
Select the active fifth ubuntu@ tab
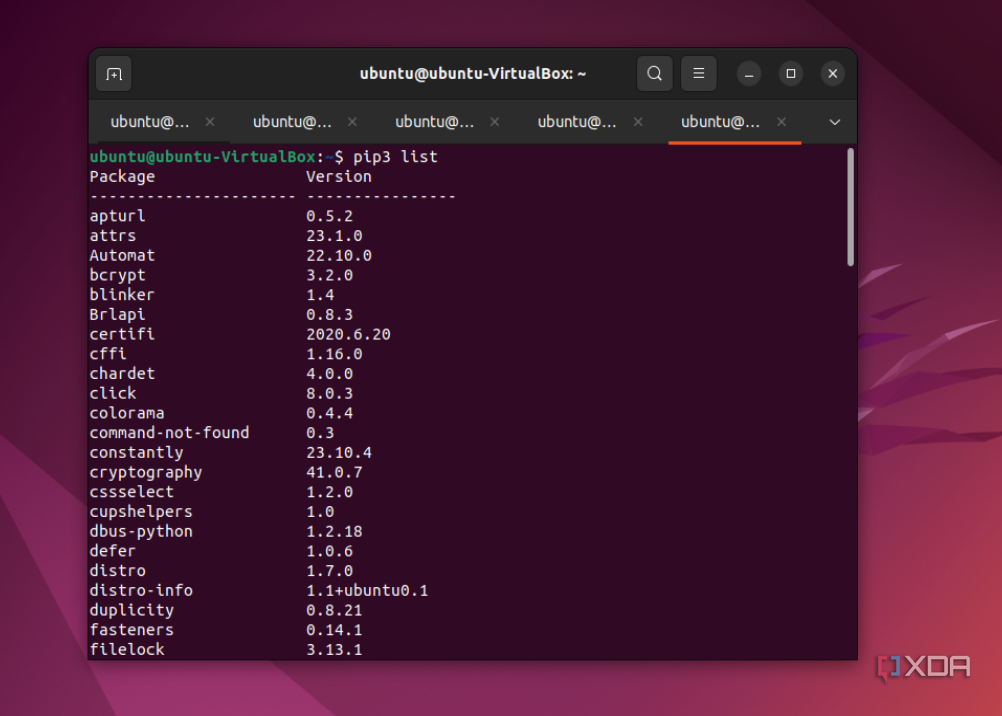tap(720, 122)
